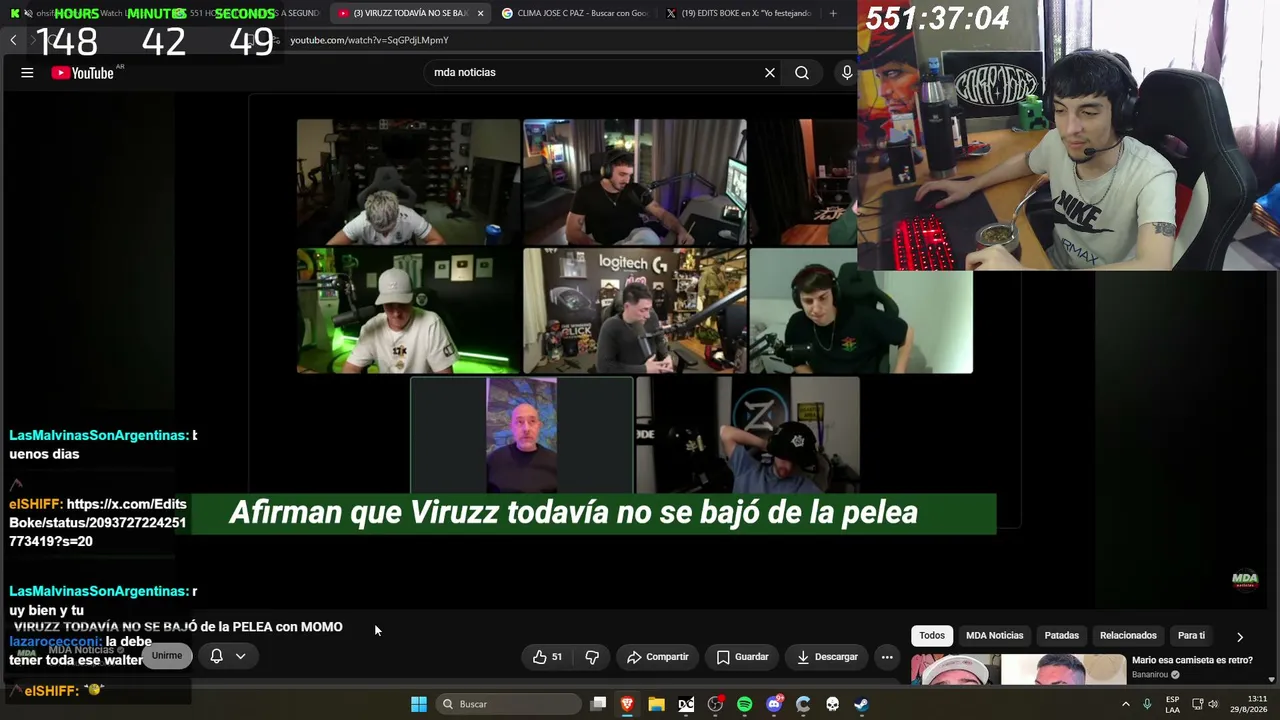Switch the ESP LAA keyboard language

[x=1172, y=704]
